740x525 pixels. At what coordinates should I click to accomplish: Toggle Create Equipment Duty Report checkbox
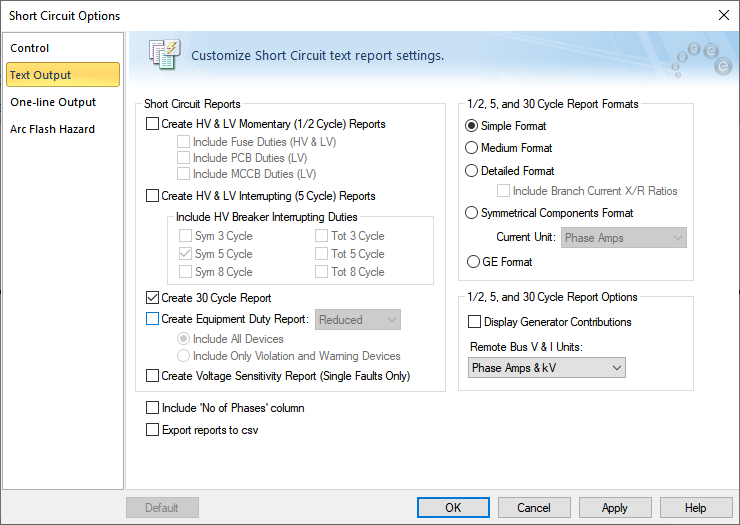[x=153, y=320]
